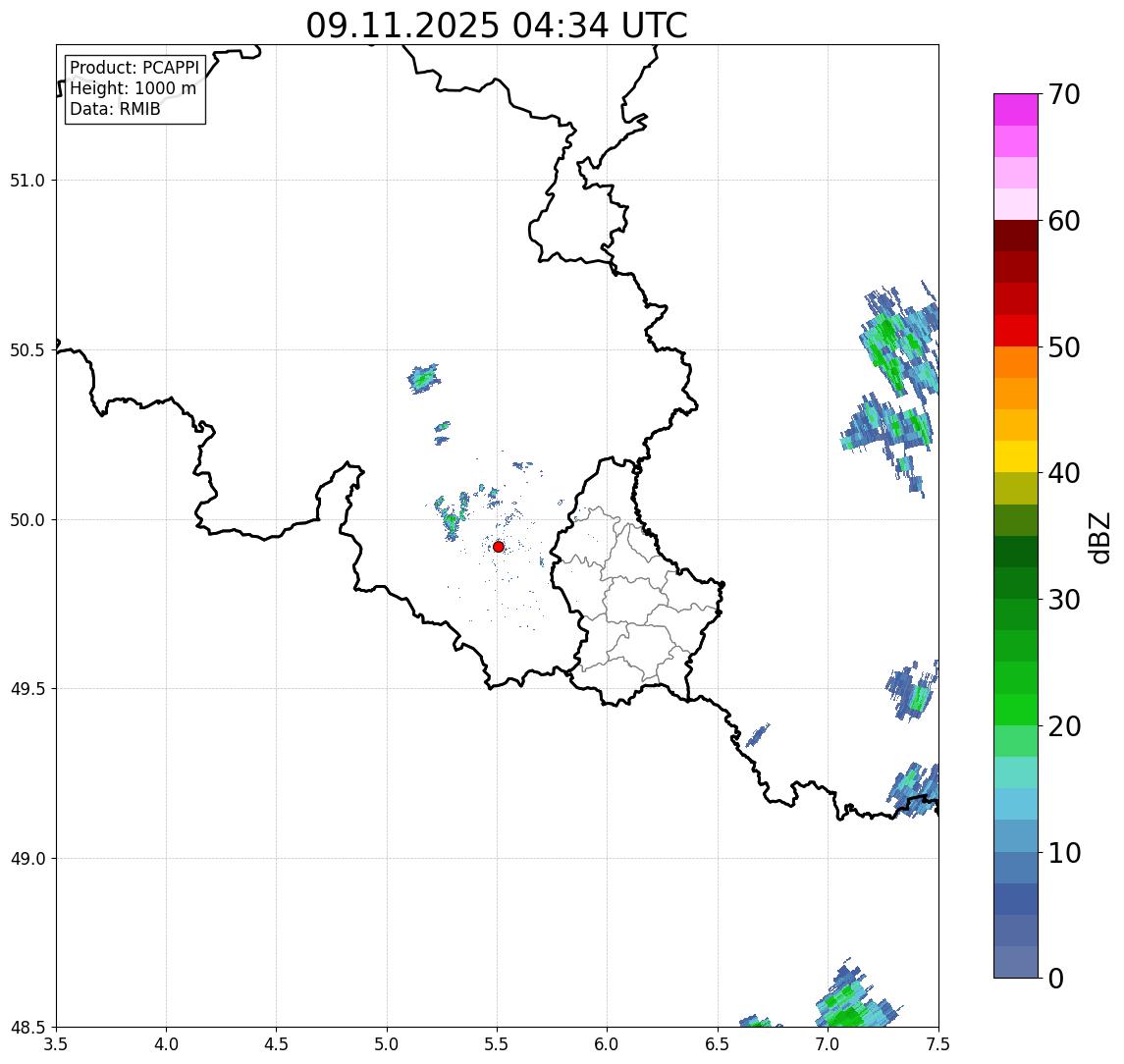Click the magenta top colorbar segment
This screenshot has width=1124, height=1064.
[x=1016, y=110]
